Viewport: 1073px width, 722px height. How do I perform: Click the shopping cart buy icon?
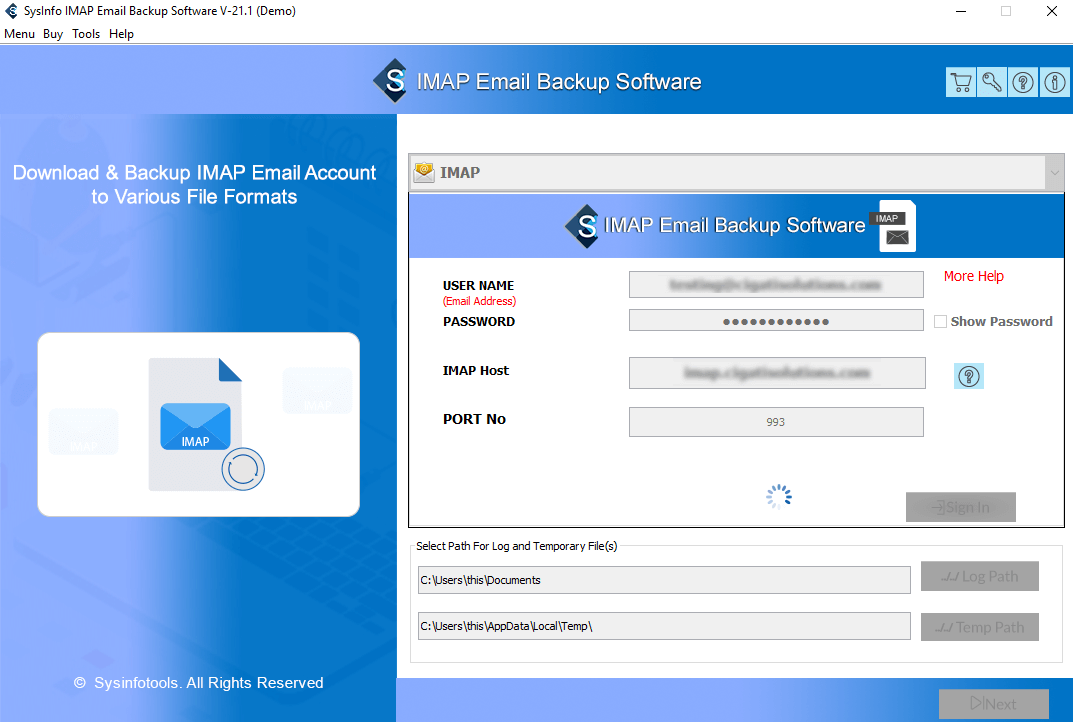[x=960, y=83]
